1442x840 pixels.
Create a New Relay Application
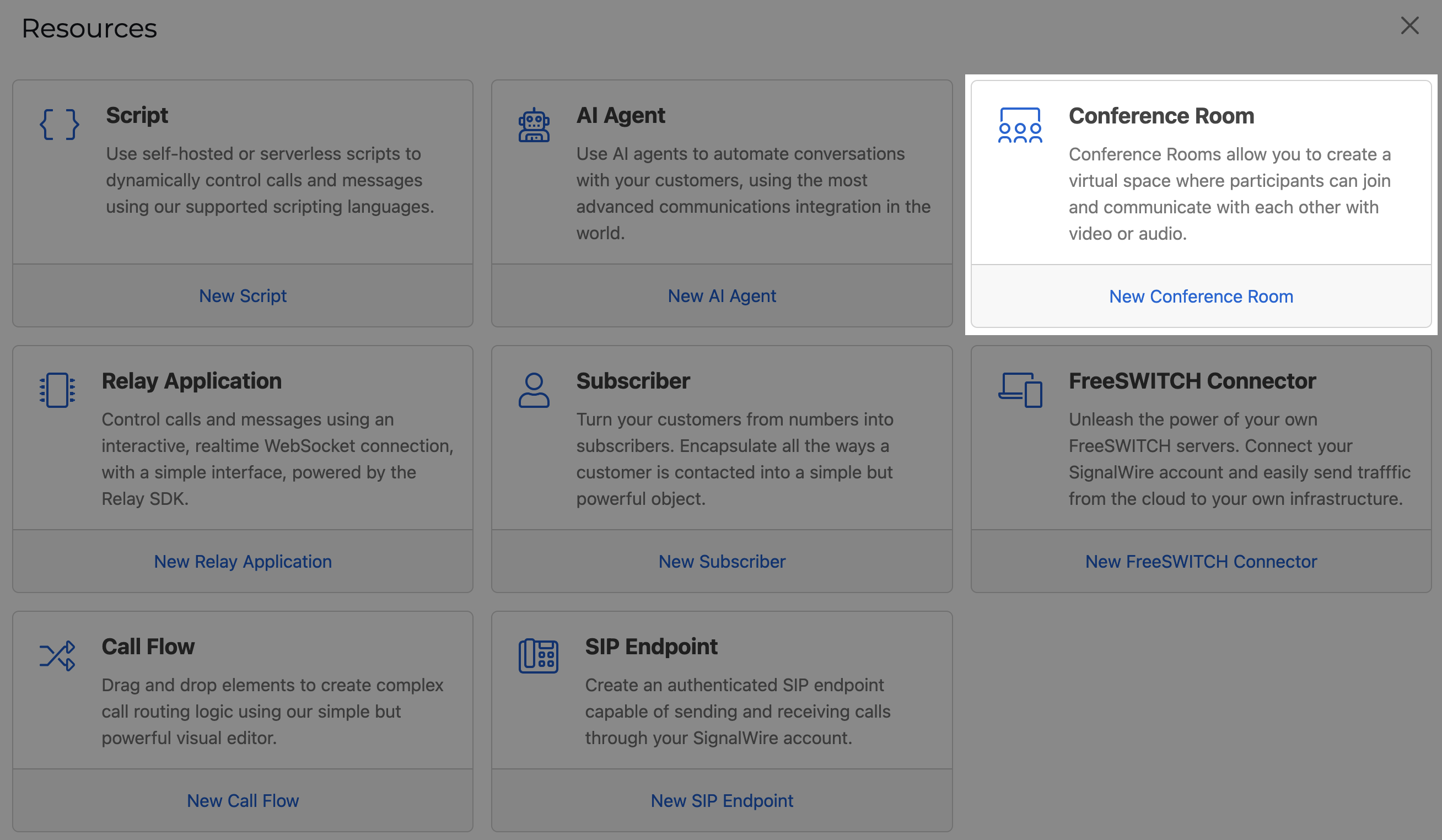[x=243, y=561]
